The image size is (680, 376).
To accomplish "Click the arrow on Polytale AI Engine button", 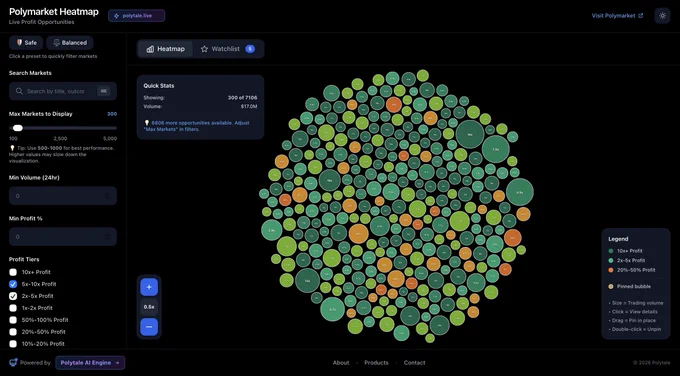I will [117, 363].
